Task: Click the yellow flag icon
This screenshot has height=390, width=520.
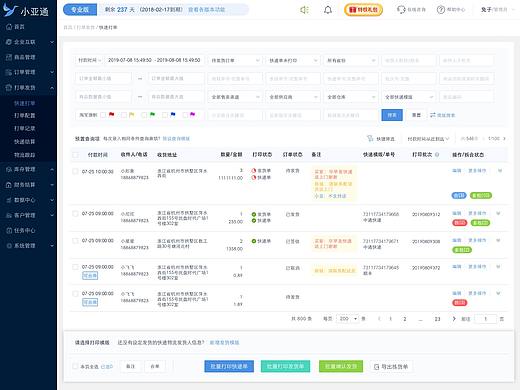Action: click(132, 115)
